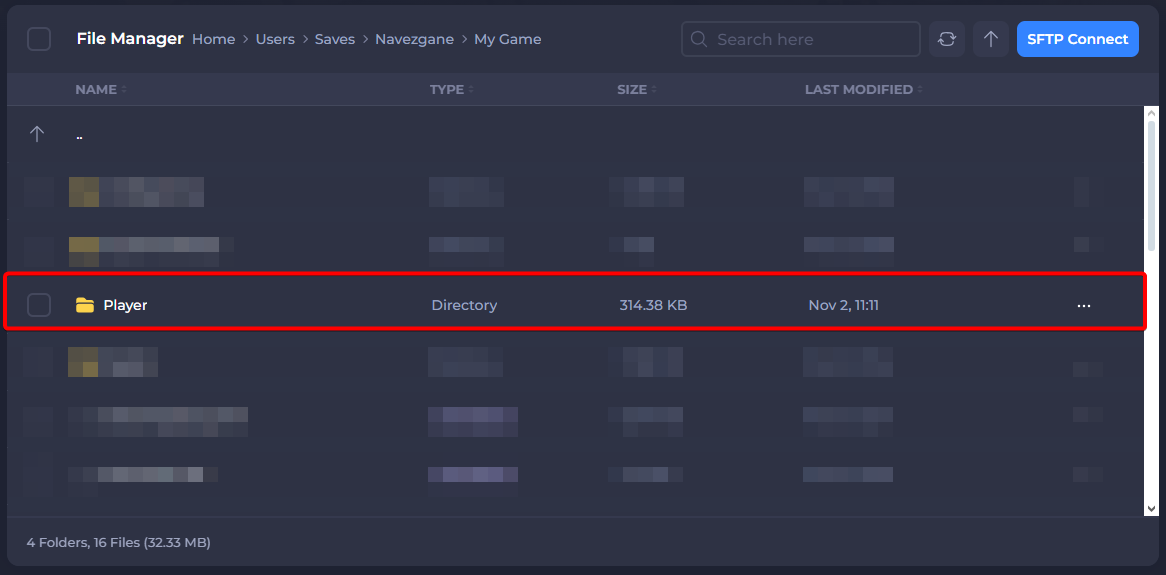Click the yellow folder icon for Player

coord(85,305)
